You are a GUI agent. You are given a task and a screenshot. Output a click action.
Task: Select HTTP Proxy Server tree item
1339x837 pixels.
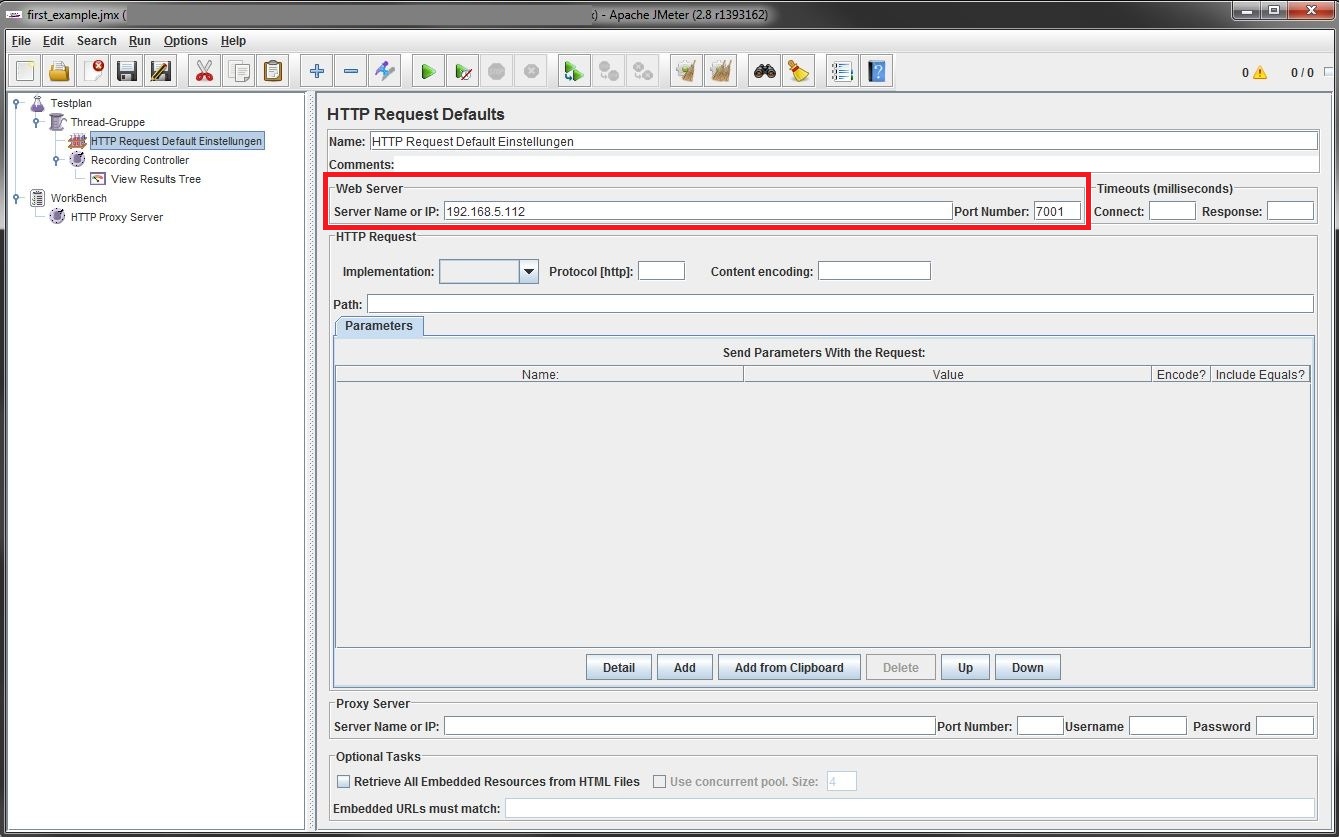(117, 217)
